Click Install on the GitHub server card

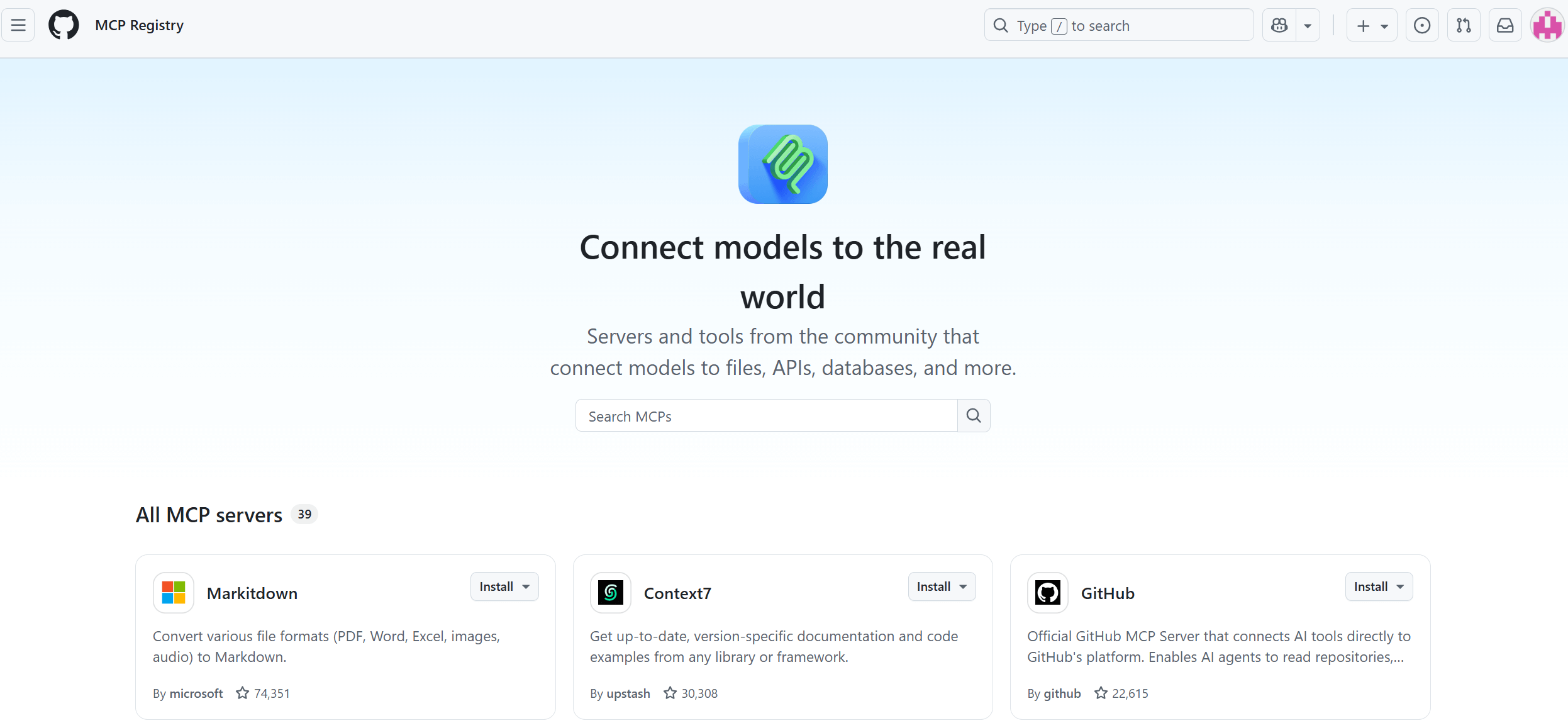[1378, 586]
